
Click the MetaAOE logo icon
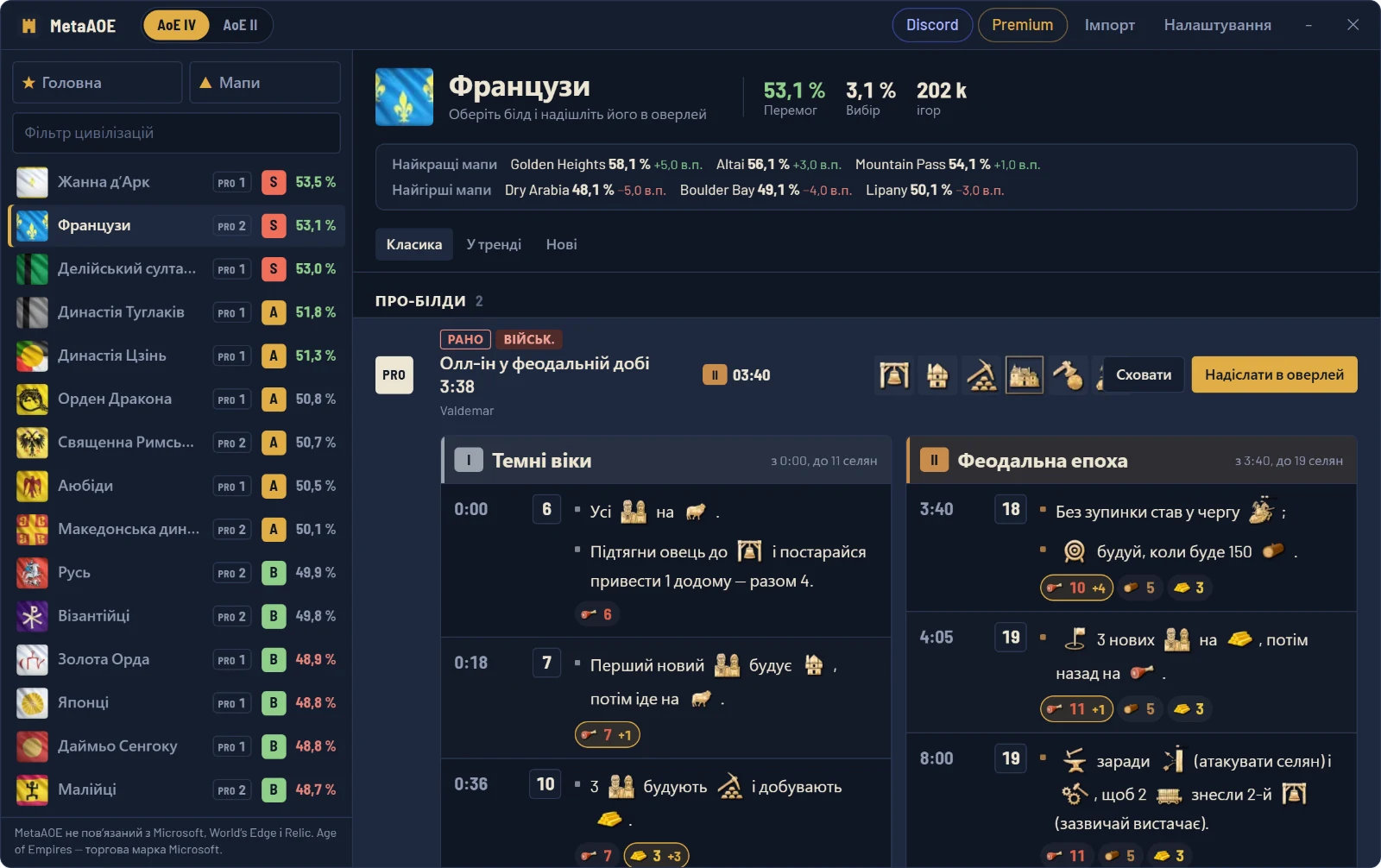tap(29, 26)
